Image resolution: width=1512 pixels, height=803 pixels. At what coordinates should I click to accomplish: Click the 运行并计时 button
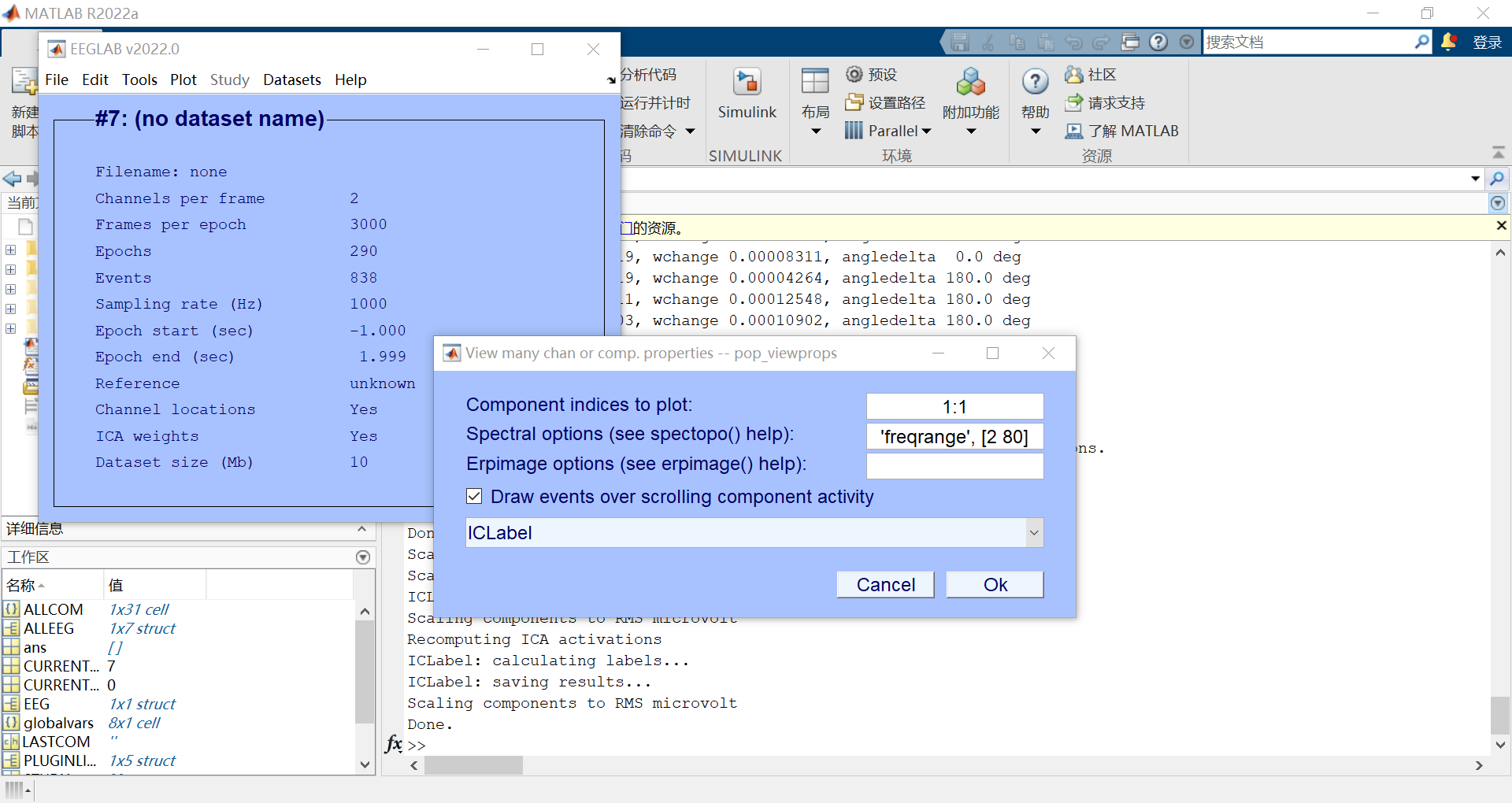[x=655, y=102]
